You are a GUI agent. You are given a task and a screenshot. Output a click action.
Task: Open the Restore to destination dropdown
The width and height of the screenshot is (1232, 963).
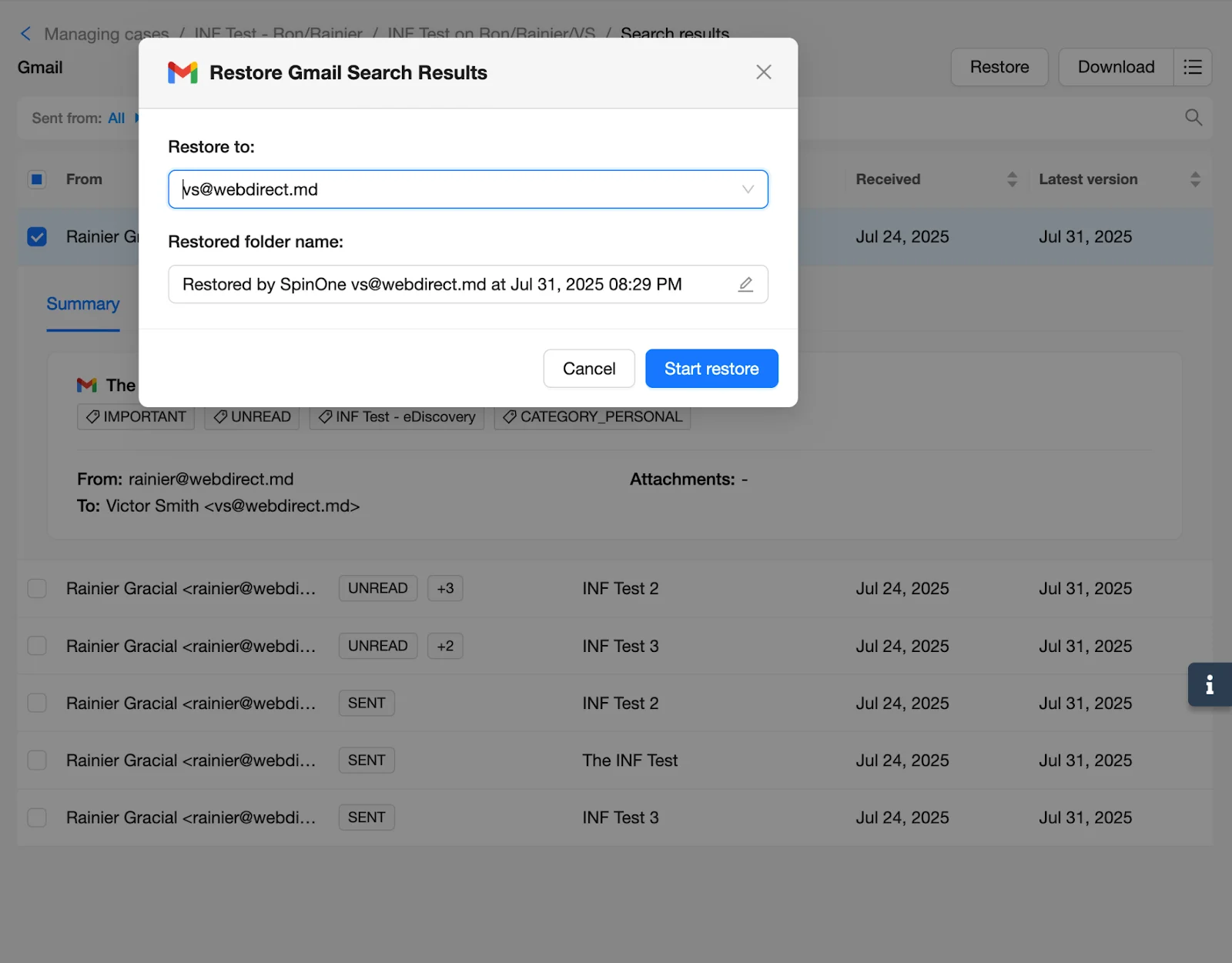pos(746,189)
